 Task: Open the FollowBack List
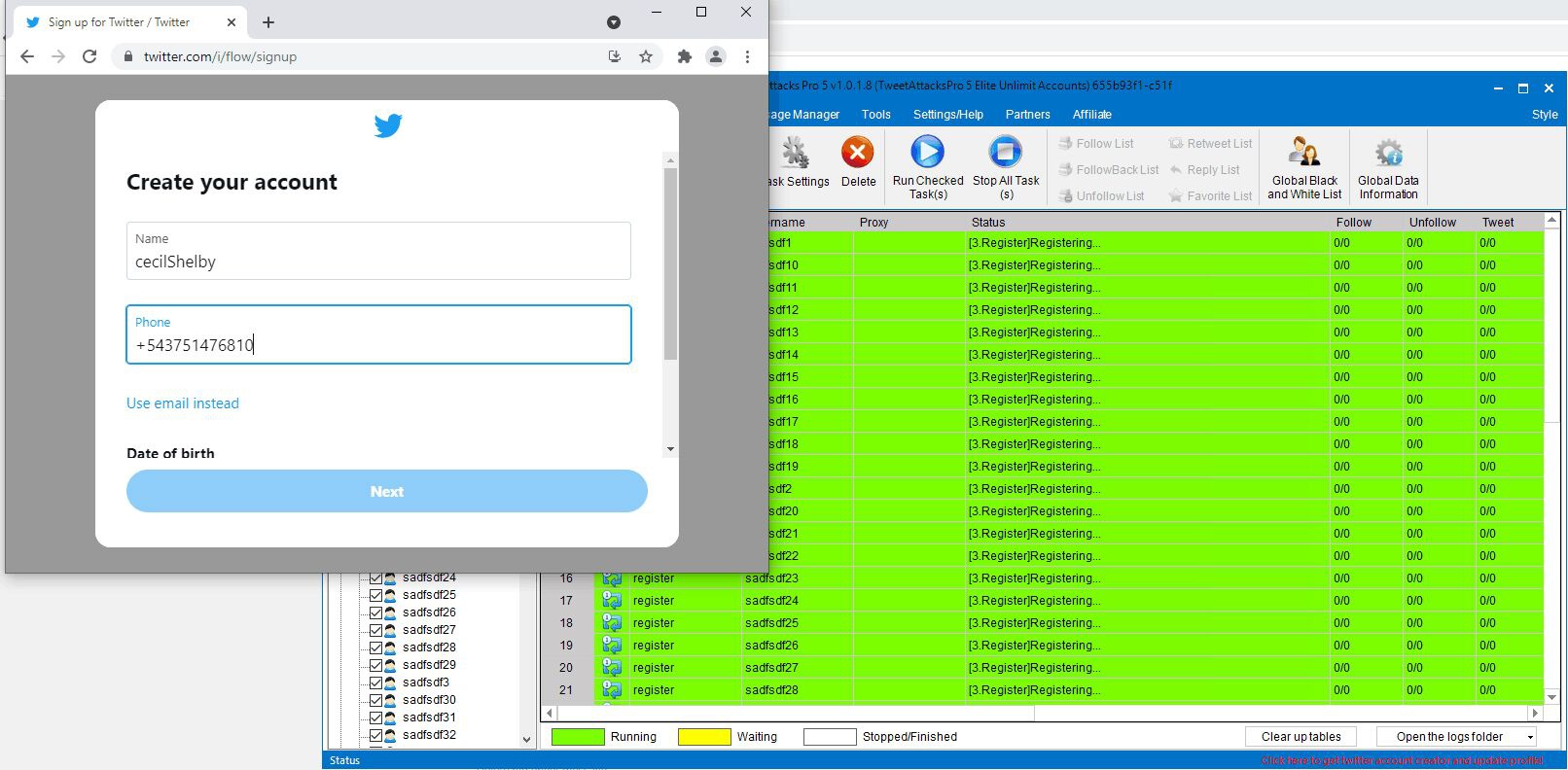tap(1109, 170)
